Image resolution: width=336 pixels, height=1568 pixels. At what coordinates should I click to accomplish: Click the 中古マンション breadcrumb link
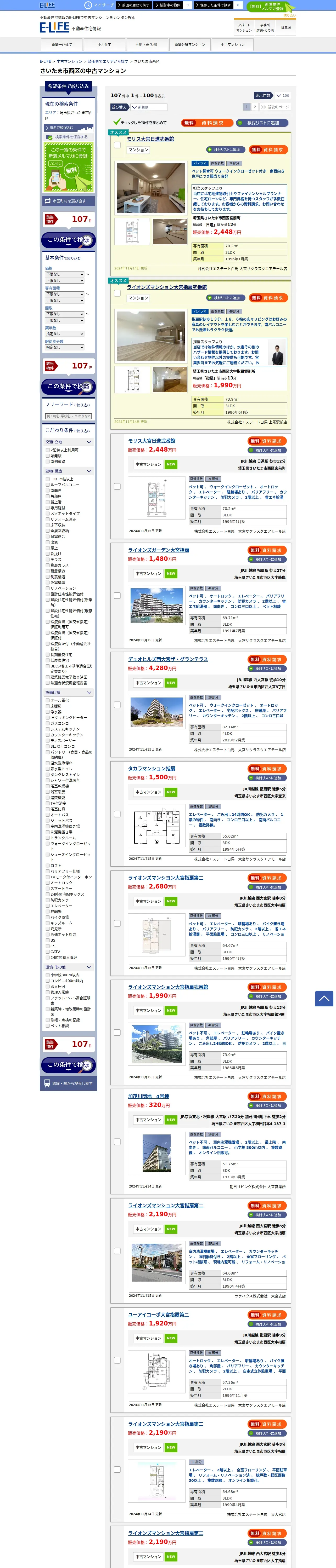tap(70, 61)
